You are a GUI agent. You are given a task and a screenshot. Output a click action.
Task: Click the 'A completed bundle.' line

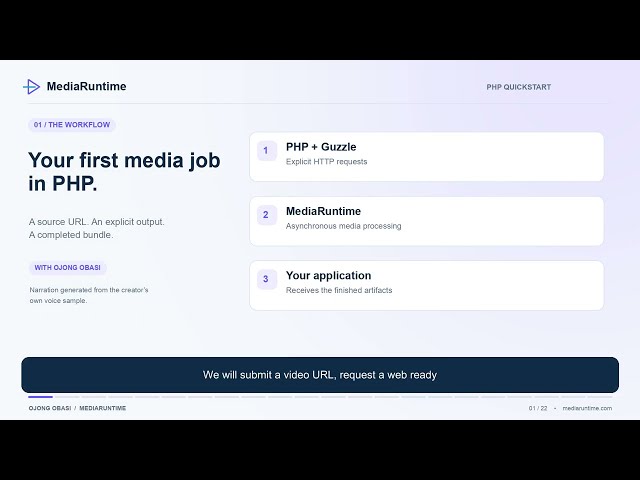coord(71,235)
